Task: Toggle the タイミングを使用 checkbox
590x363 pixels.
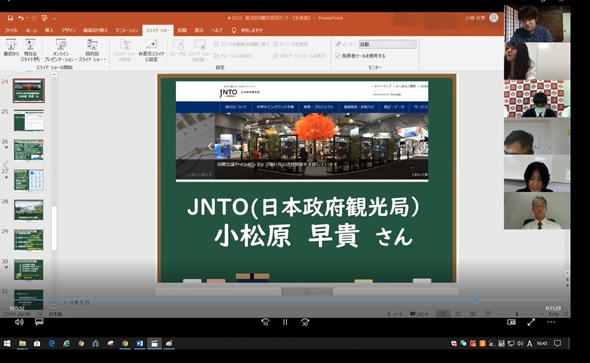Action: pos(275,44)
